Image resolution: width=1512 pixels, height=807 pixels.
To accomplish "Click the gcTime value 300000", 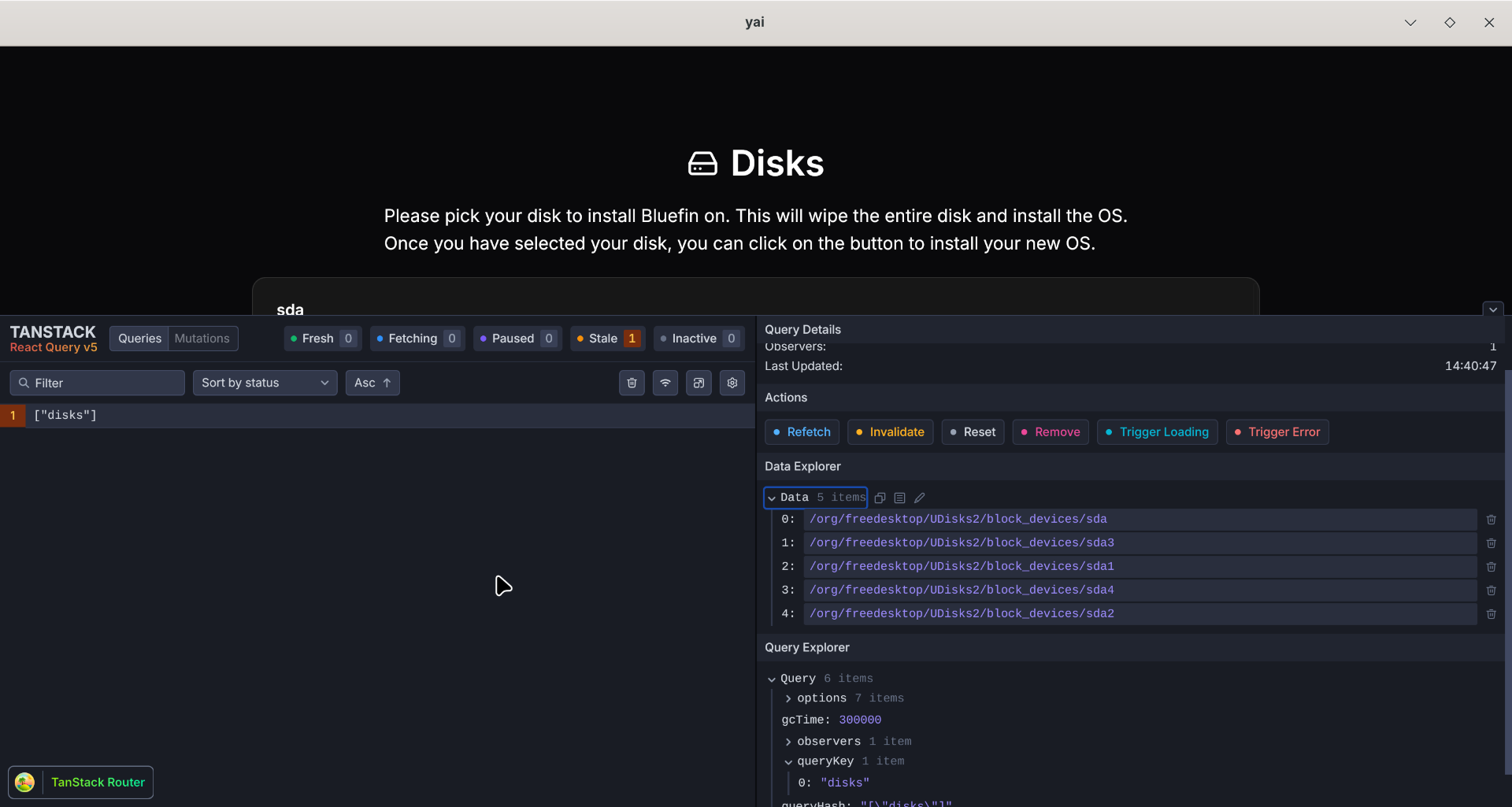I will pyautogui.click(x=860, y=720).
